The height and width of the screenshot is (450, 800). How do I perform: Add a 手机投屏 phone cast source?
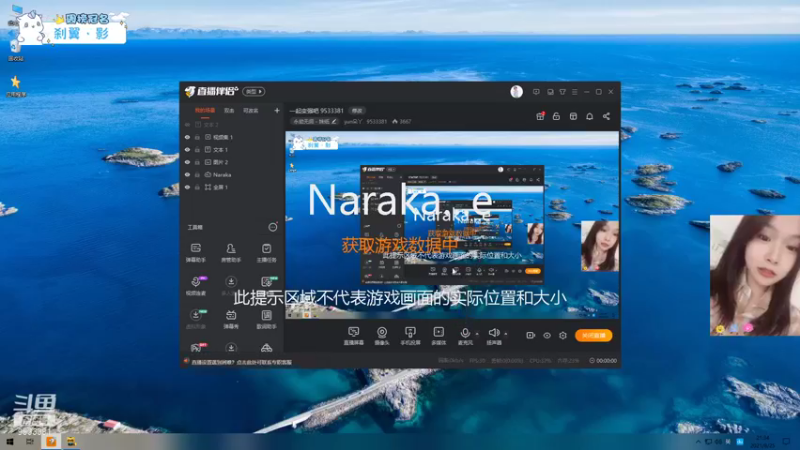pos(410,336)
